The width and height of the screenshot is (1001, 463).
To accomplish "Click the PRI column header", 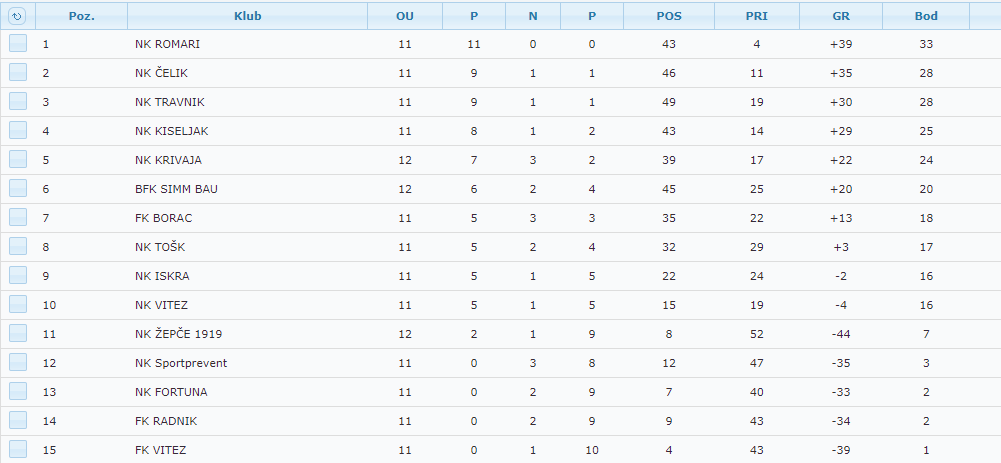I will pos(757,16).
